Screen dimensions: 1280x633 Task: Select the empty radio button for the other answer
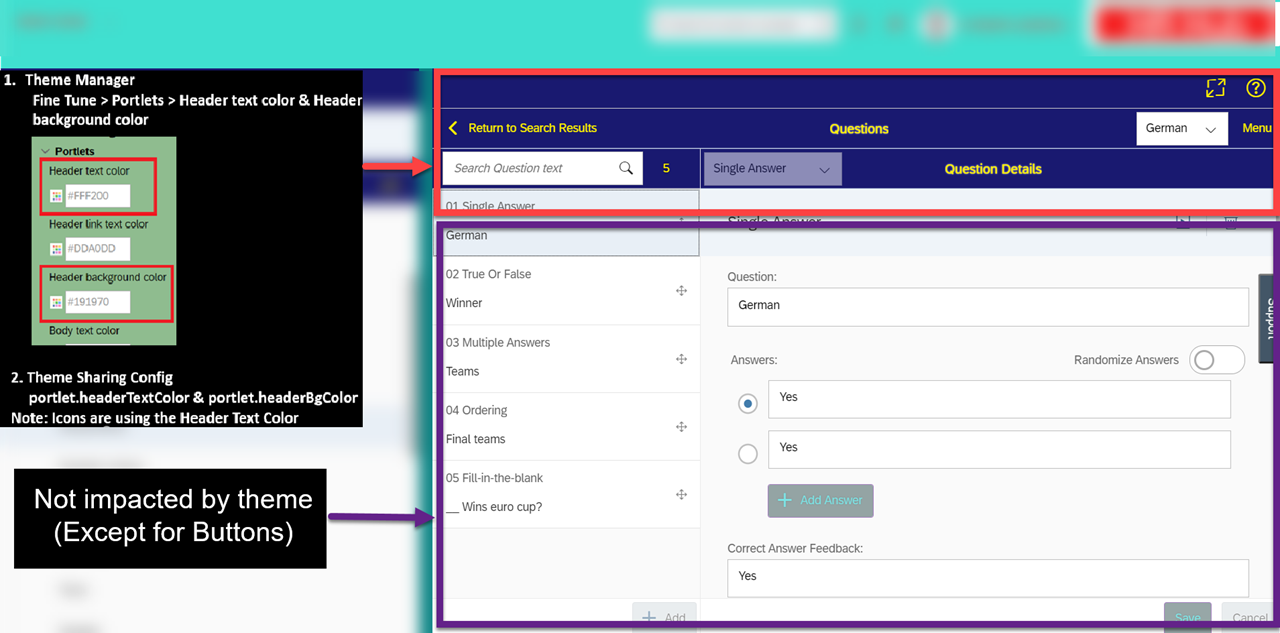747,454
